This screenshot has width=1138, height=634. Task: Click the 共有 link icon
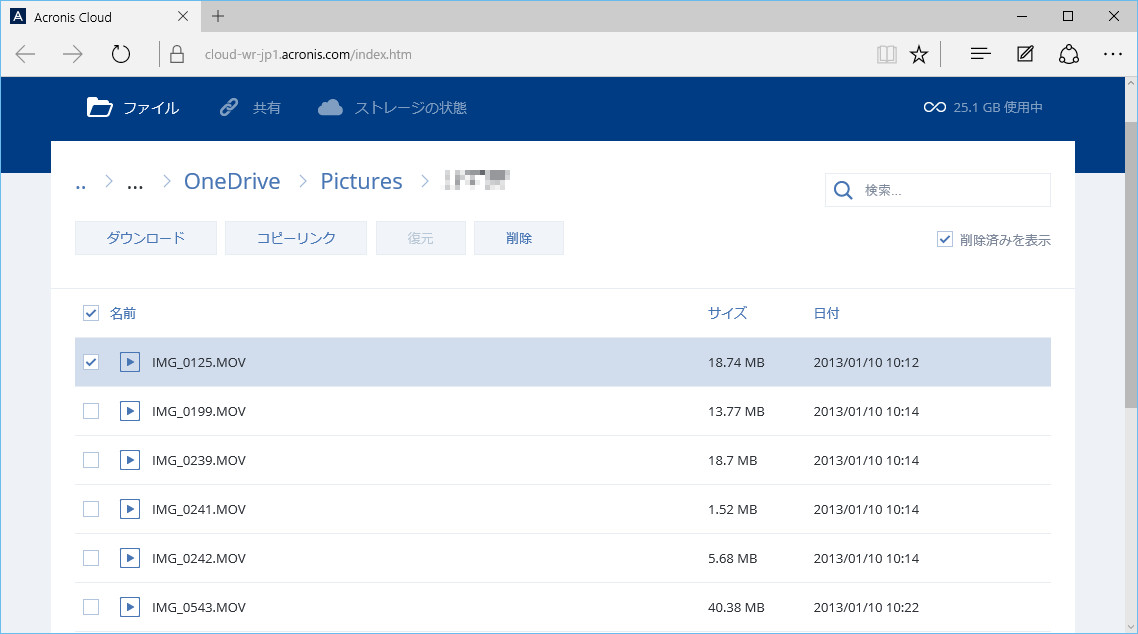pyautogui.click(x=228, y=107)
